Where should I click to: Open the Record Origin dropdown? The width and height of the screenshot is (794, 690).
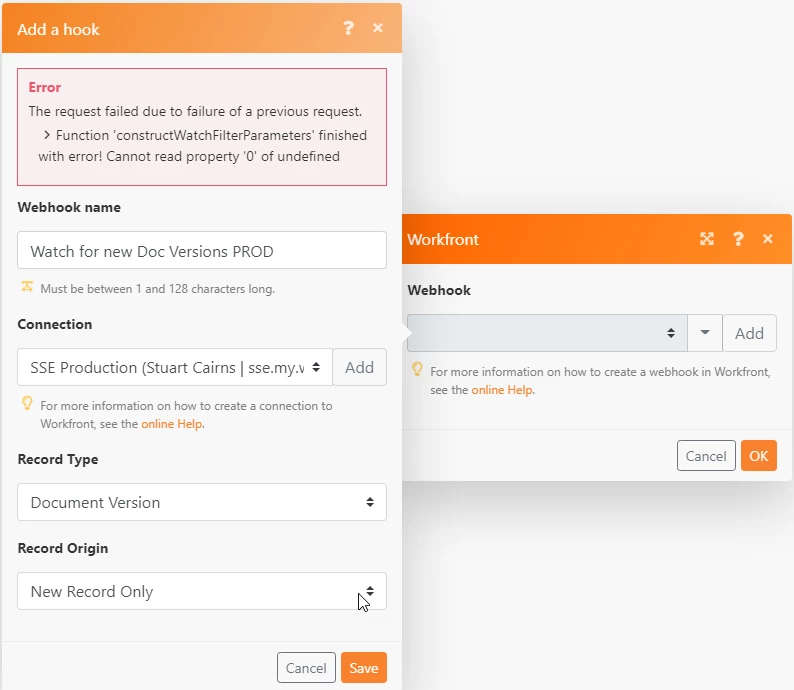pos(202,591)
